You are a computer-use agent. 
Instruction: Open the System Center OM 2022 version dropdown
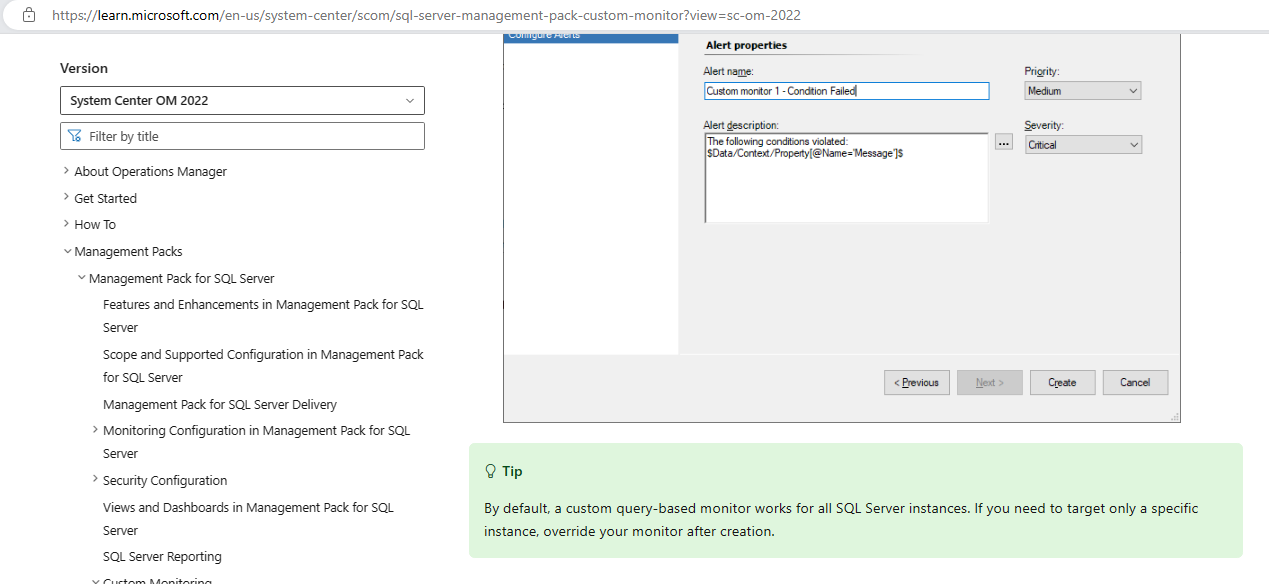point(242,100)
